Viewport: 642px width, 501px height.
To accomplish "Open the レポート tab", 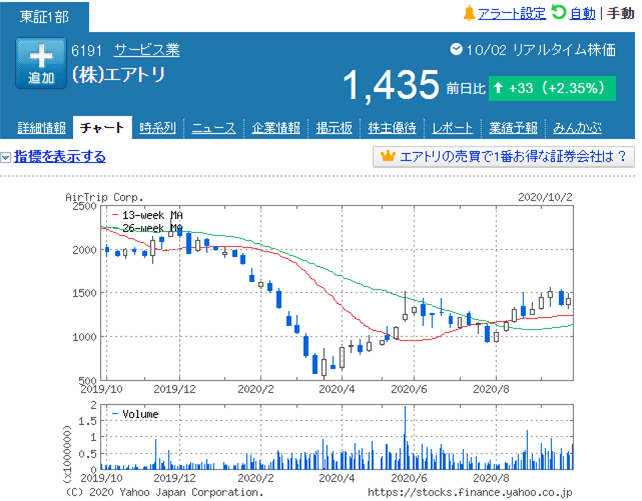I will click(x=452, y=128).
